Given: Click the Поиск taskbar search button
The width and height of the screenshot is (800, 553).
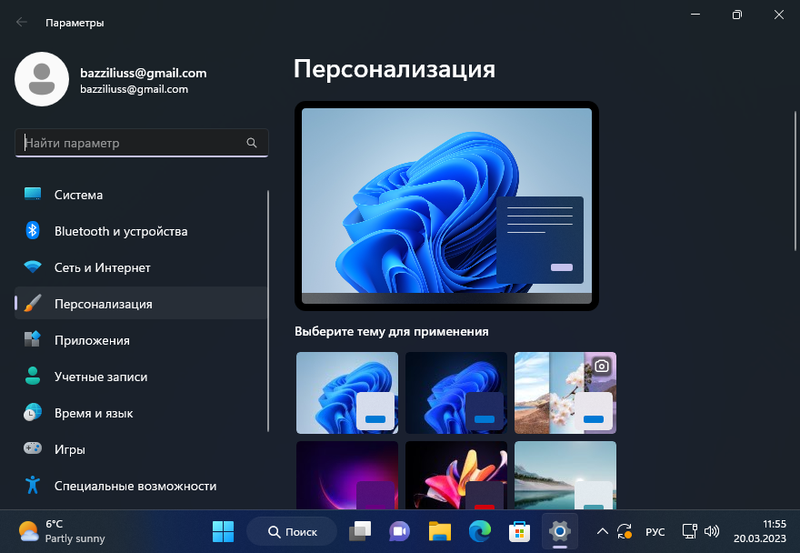Looking at the screenshot, I should coord(291,532).
